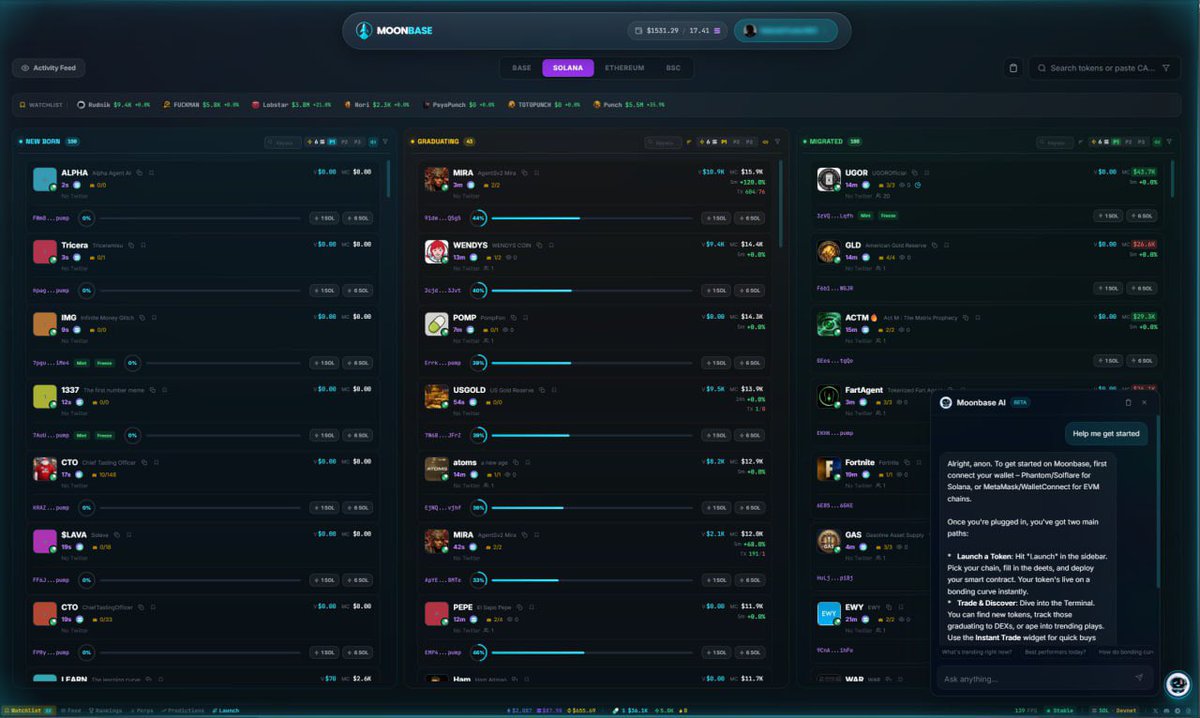Open the CTO Chief Tasting Officer avatar
Image resolution: width=1200 pixels, height=718 pixels.
pyautogui.click(x=45, y=469)
